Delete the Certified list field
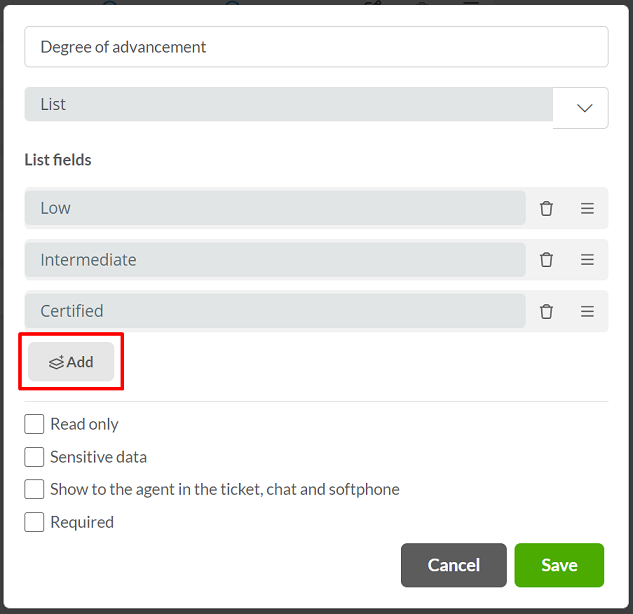Screen dimensions: 633x614 tap(546, 311)
